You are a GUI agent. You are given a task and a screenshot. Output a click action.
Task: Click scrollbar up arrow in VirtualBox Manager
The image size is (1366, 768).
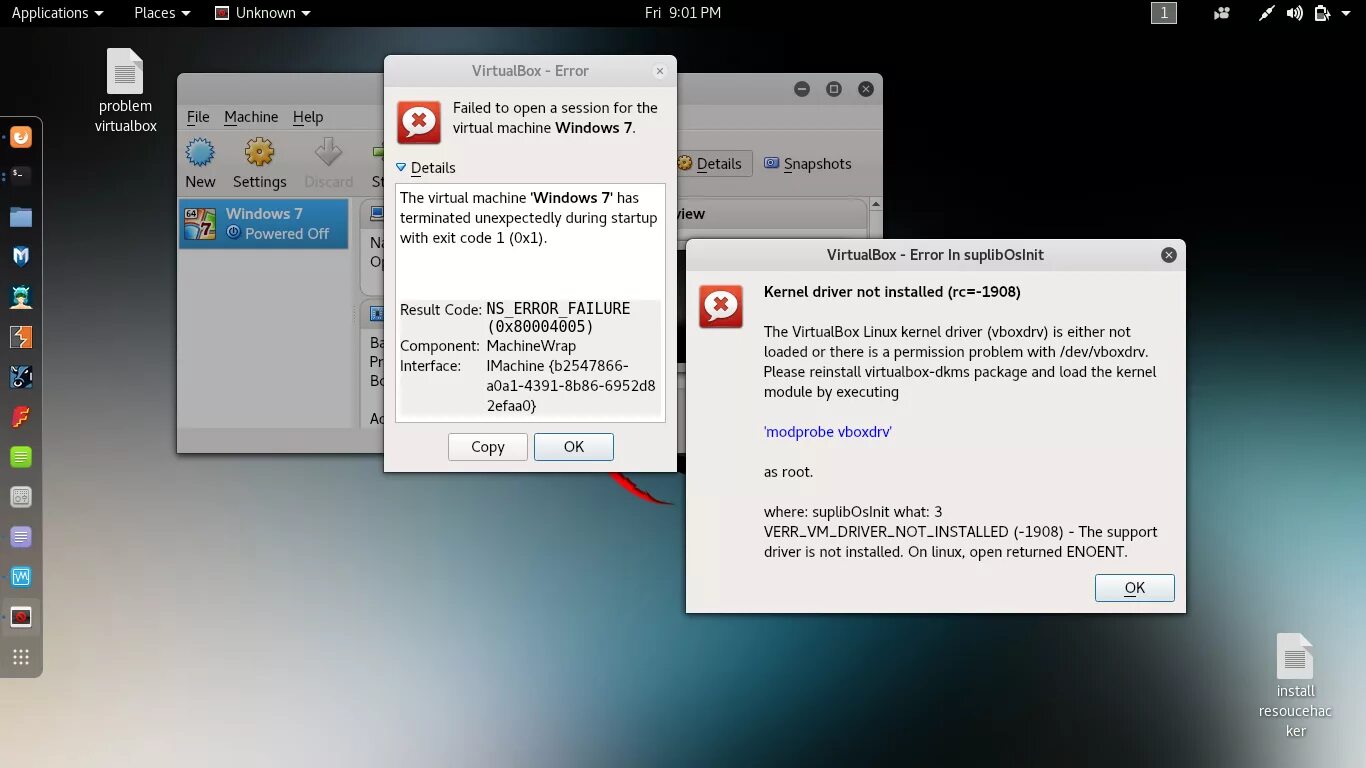click(x=875, y=205)
